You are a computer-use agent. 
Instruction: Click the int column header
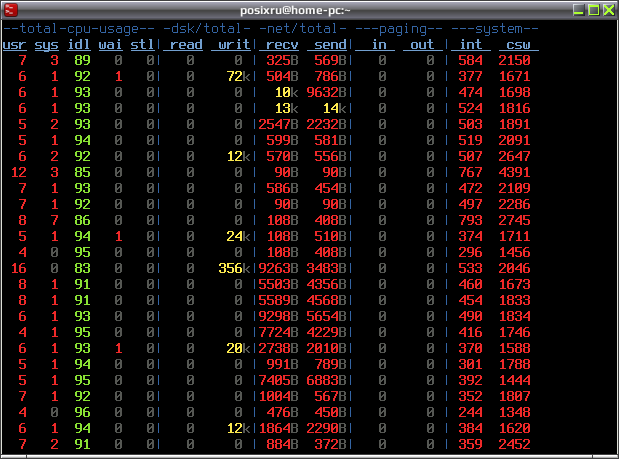point(471,44)
